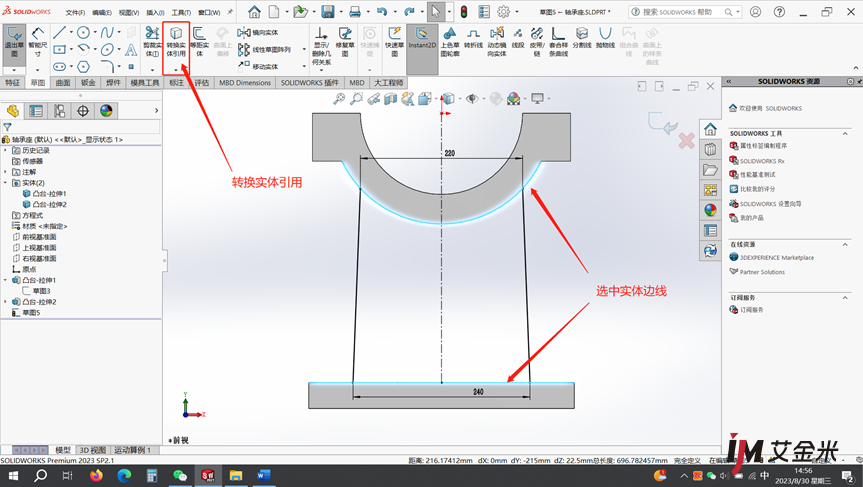863x487 pixels.
Task: Open Word from the Windows taskbar
Action: (264, 475)
